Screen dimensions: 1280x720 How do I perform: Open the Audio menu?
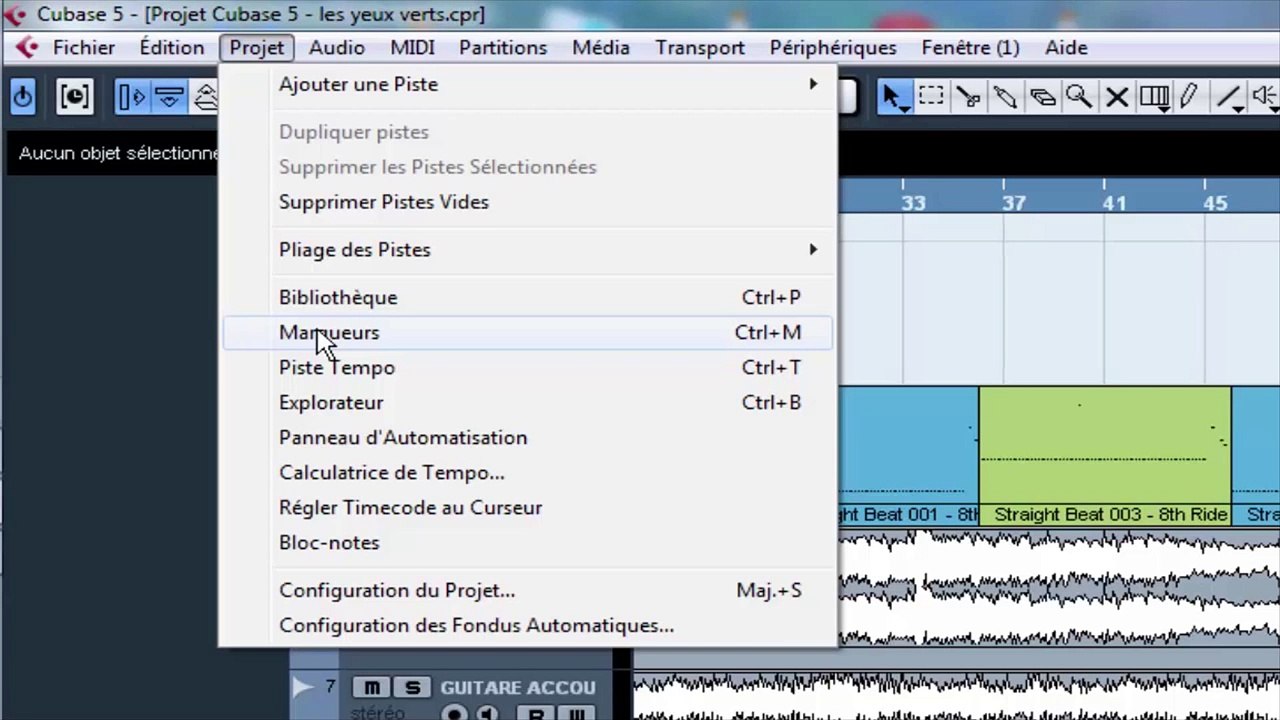pos(337,47)
